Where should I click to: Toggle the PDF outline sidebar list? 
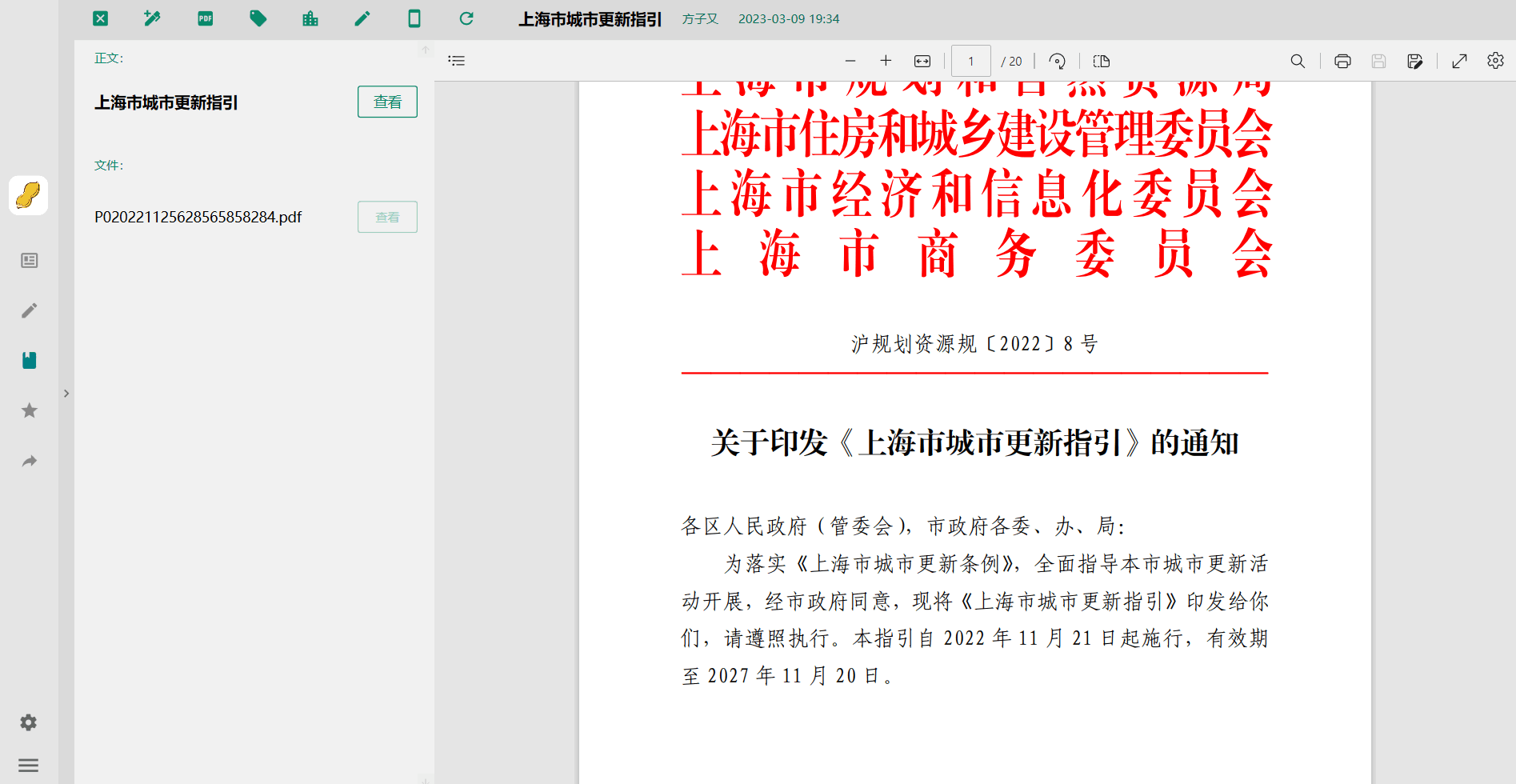coord(457,61)
